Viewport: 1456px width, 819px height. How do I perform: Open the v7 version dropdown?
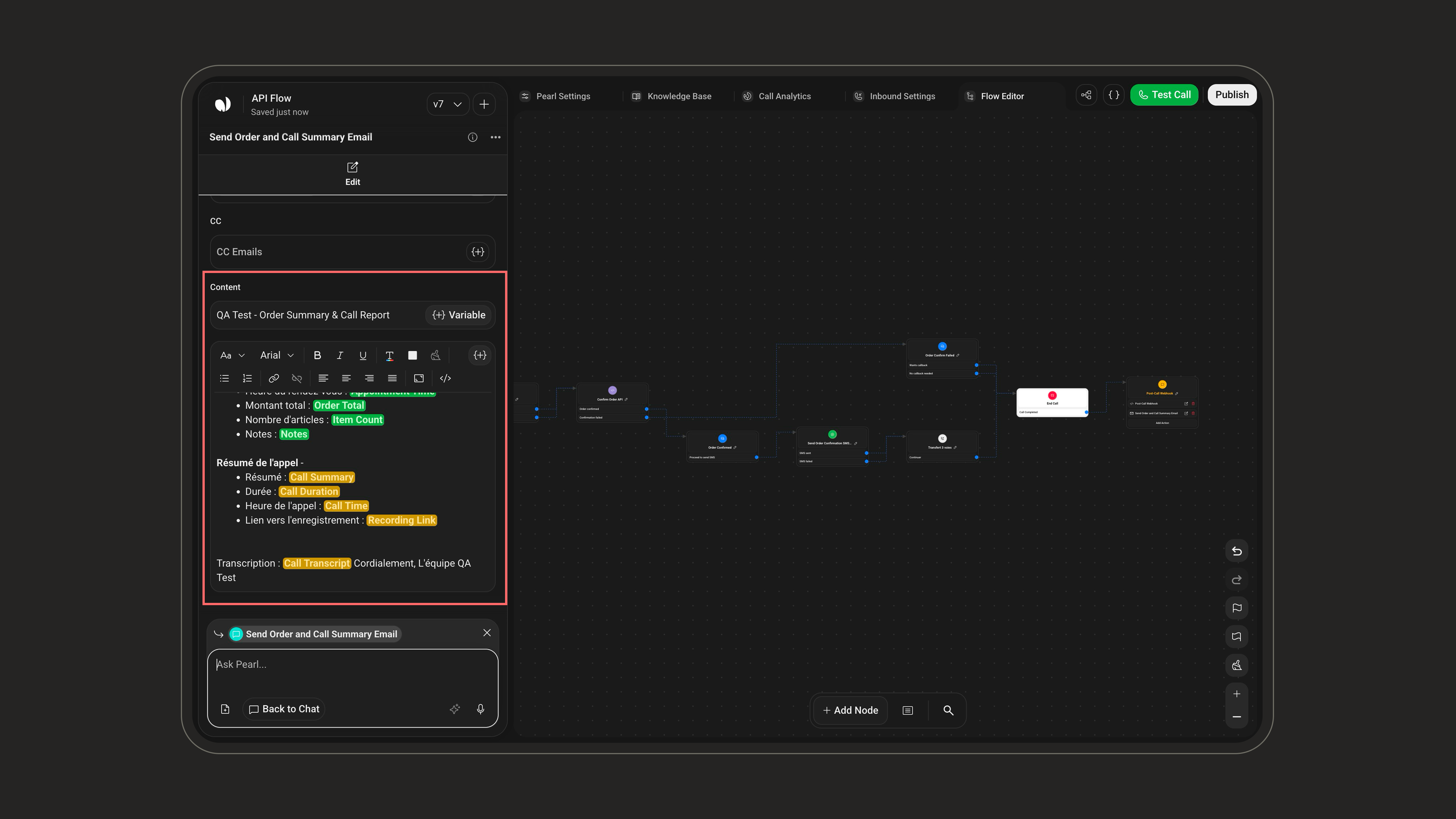448,105
